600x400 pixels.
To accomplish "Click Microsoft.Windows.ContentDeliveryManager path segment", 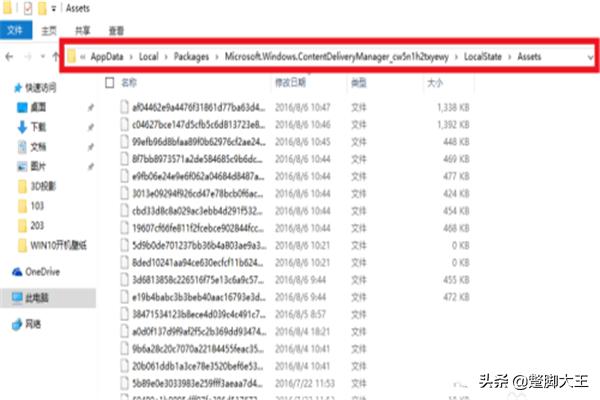I will [x=336, y=57].
